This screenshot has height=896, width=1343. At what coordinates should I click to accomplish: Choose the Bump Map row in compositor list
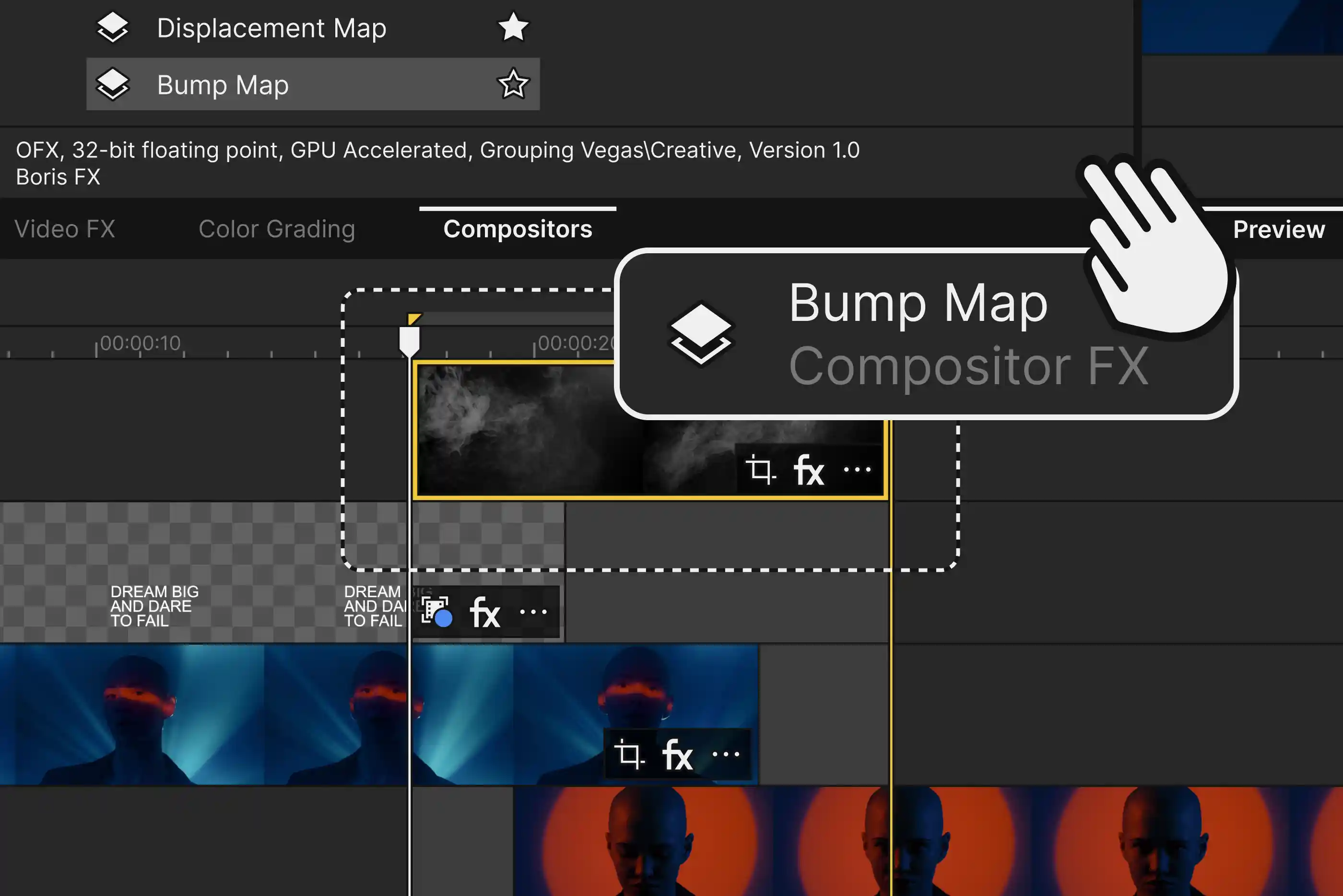click(313, 84)
